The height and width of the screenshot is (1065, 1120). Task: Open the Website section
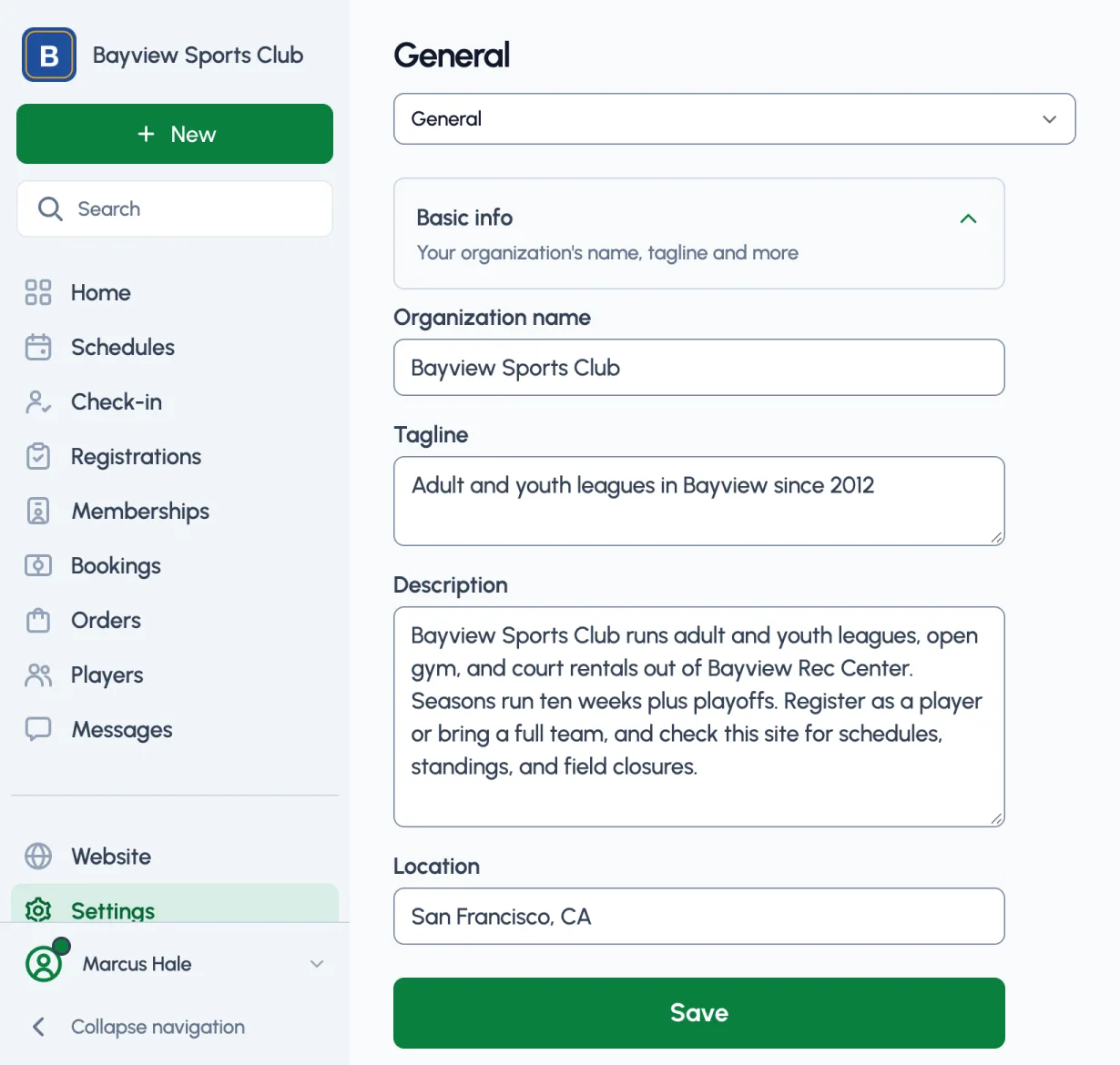[175, 857]
